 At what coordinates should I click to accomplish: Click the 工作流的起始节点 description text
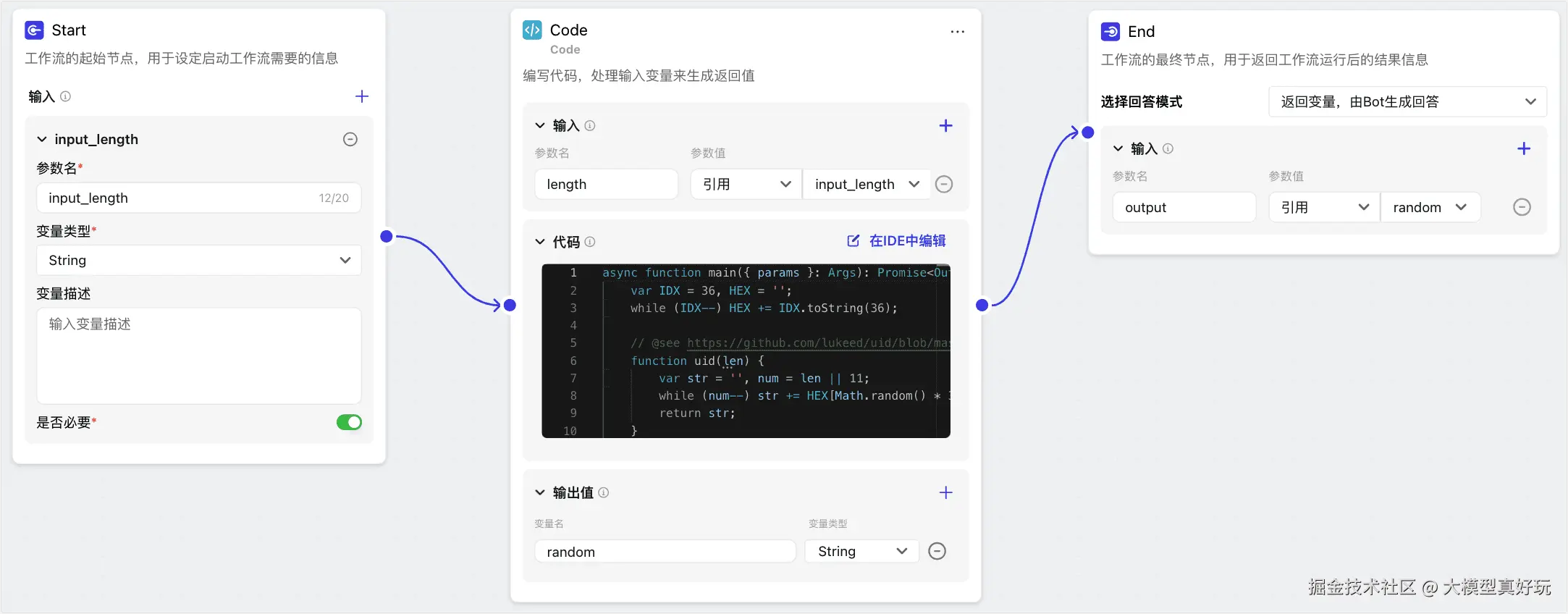click(x=182, y=59)
